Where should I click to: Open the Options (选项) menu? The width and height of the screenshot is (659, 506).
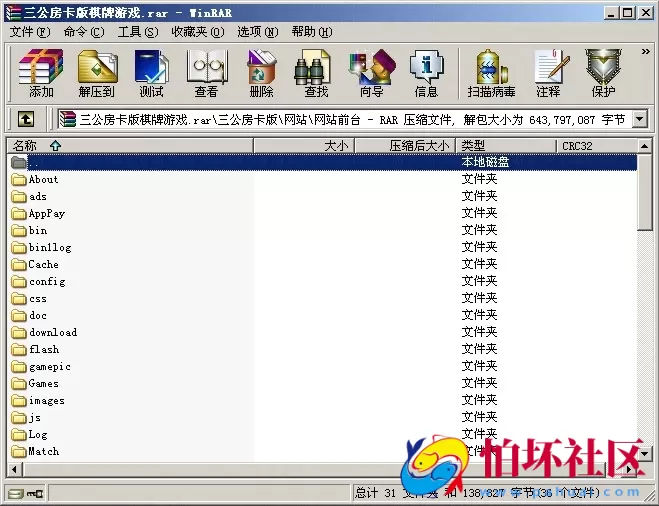pyautogui.click(x=258, y=32)
